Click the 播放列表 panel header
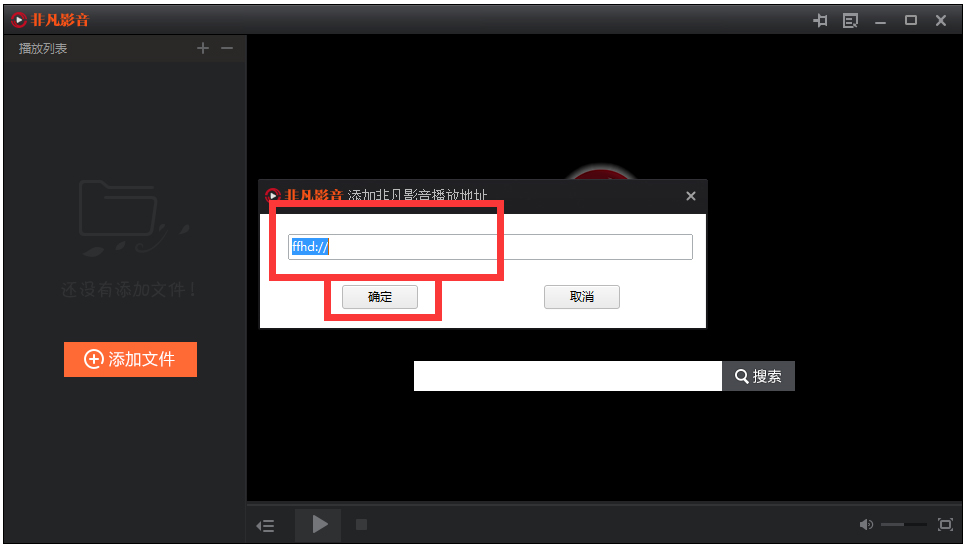966x548 pixels. coord(43,49)
